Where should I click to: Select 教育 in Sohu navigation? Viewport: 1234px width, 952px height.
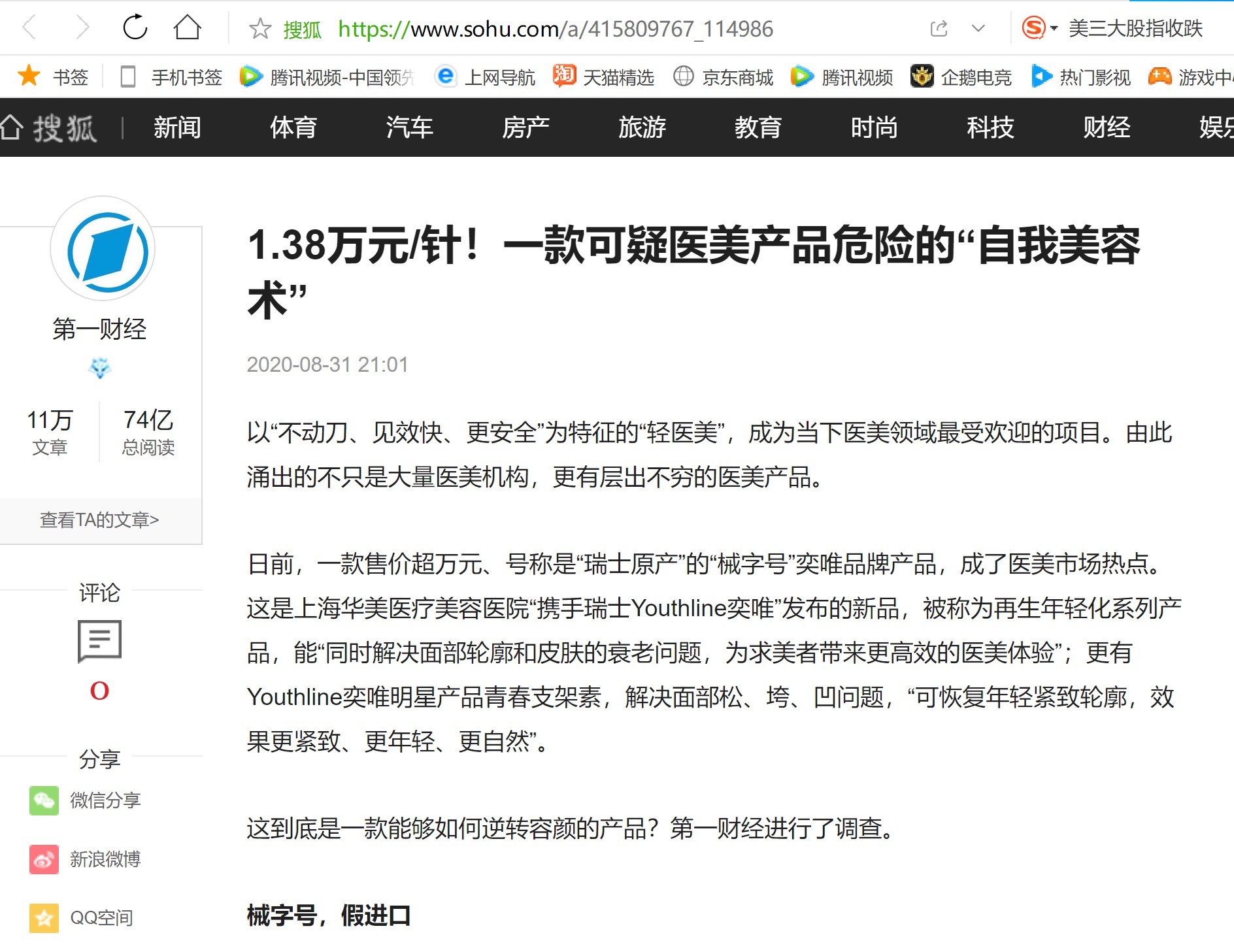(x=758, y=127)
